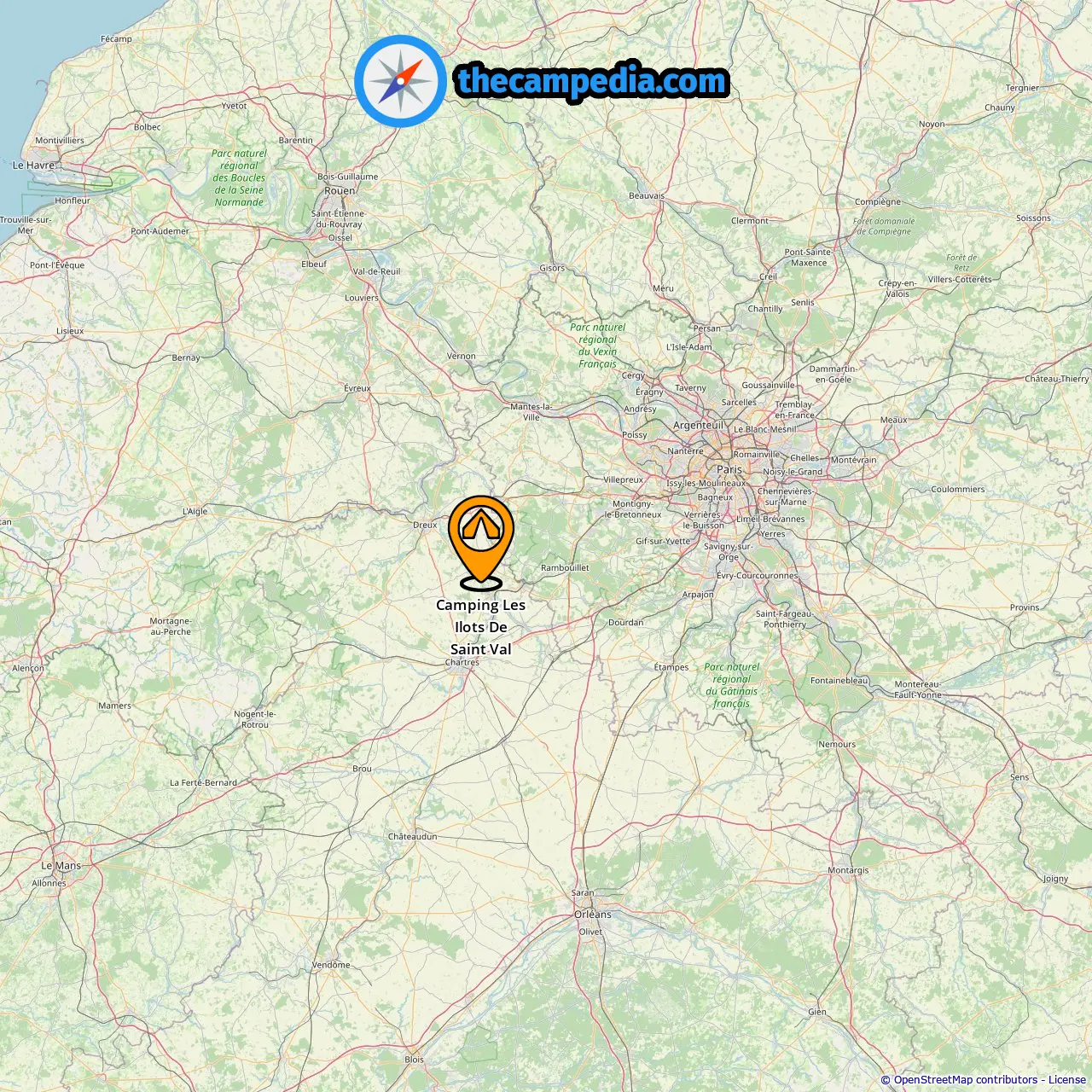This screenshot has width=1092, height=1092.
Task: Select the Paris city label
Action: 729,469
